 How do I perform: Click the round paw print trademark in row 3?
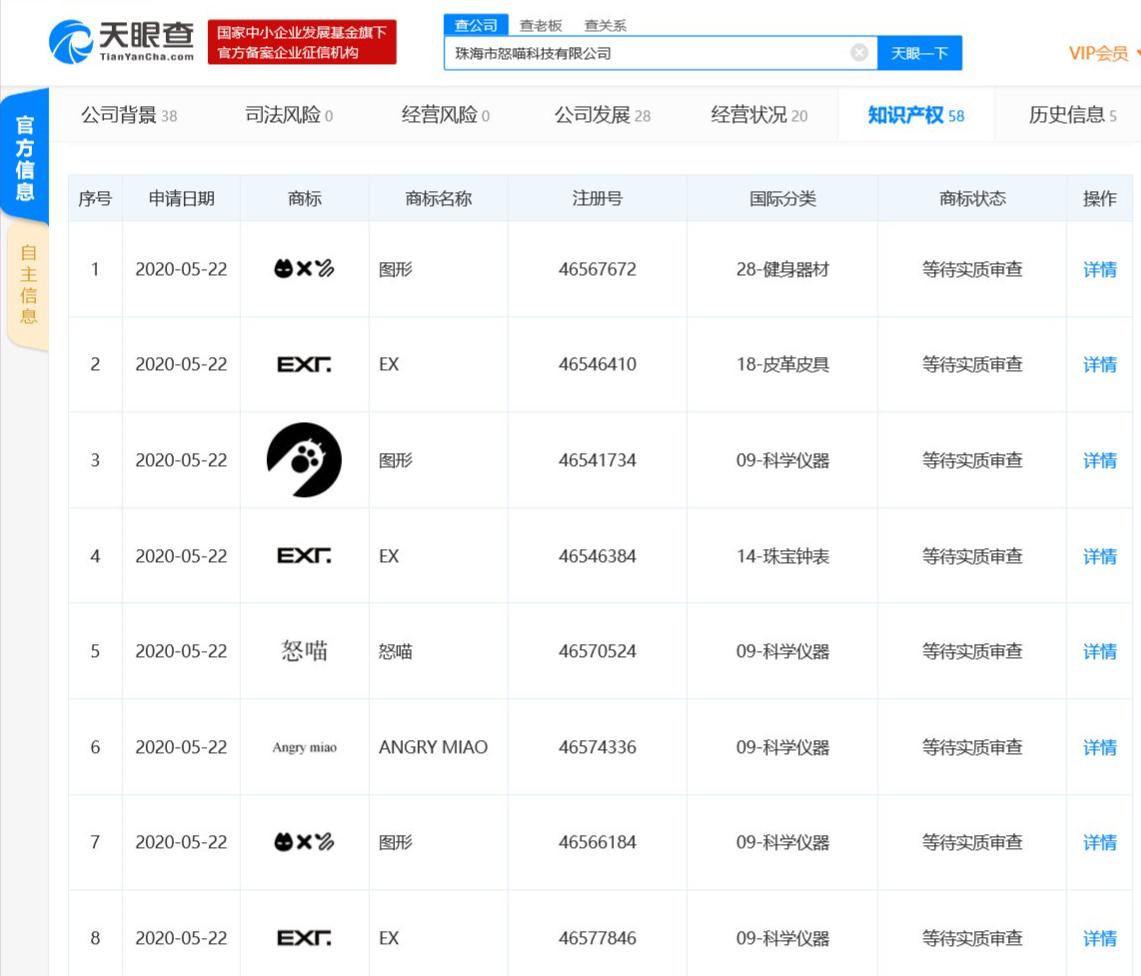[304, 460]
